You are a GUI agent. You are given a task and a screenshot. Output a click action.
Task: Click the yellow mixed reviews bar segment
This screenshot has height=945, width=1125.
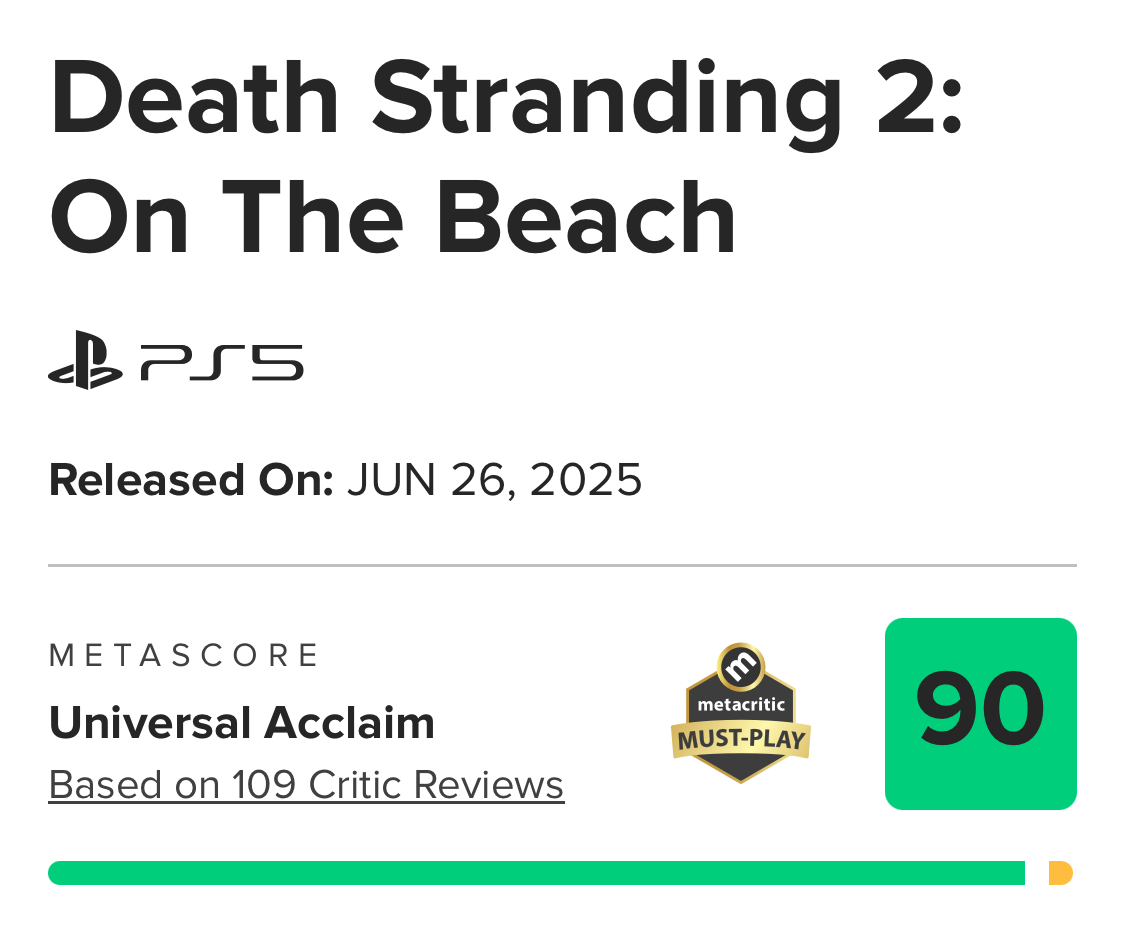click(1061, 873)
